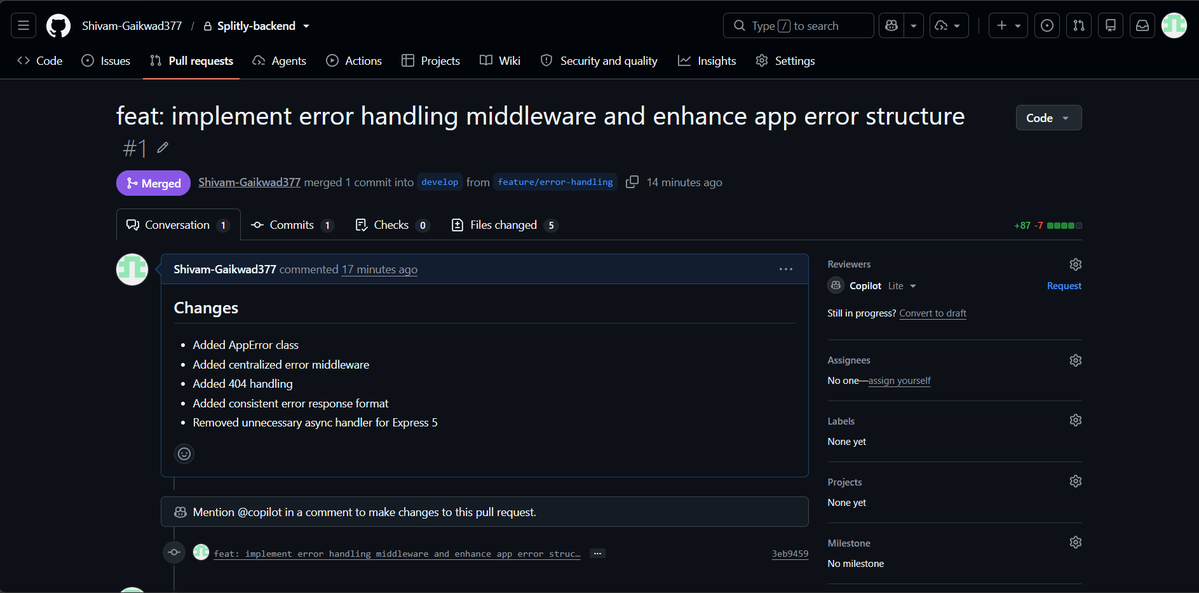The width and height of the screenshot is (1199, 593).
Task: Open Copilot dropdown arrow beside chat icon
Action: [x=914, y=25]
